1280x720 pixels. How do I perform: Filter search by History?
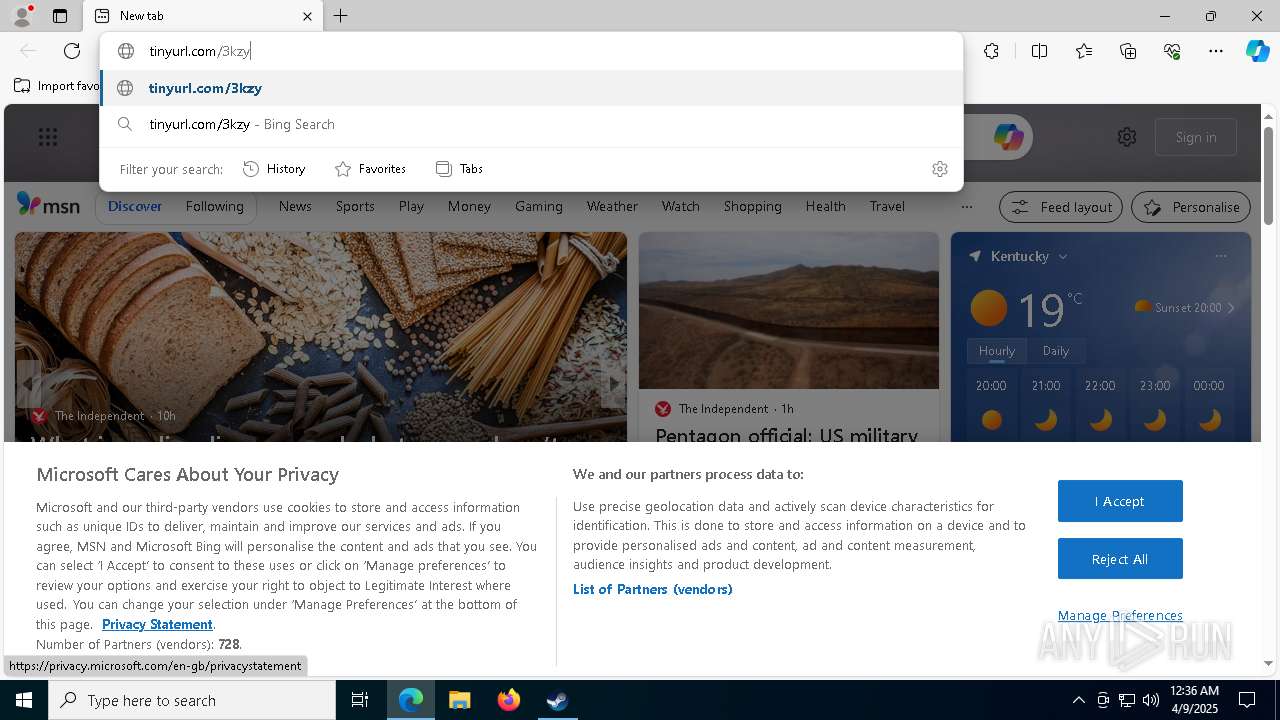coord(274,169)
